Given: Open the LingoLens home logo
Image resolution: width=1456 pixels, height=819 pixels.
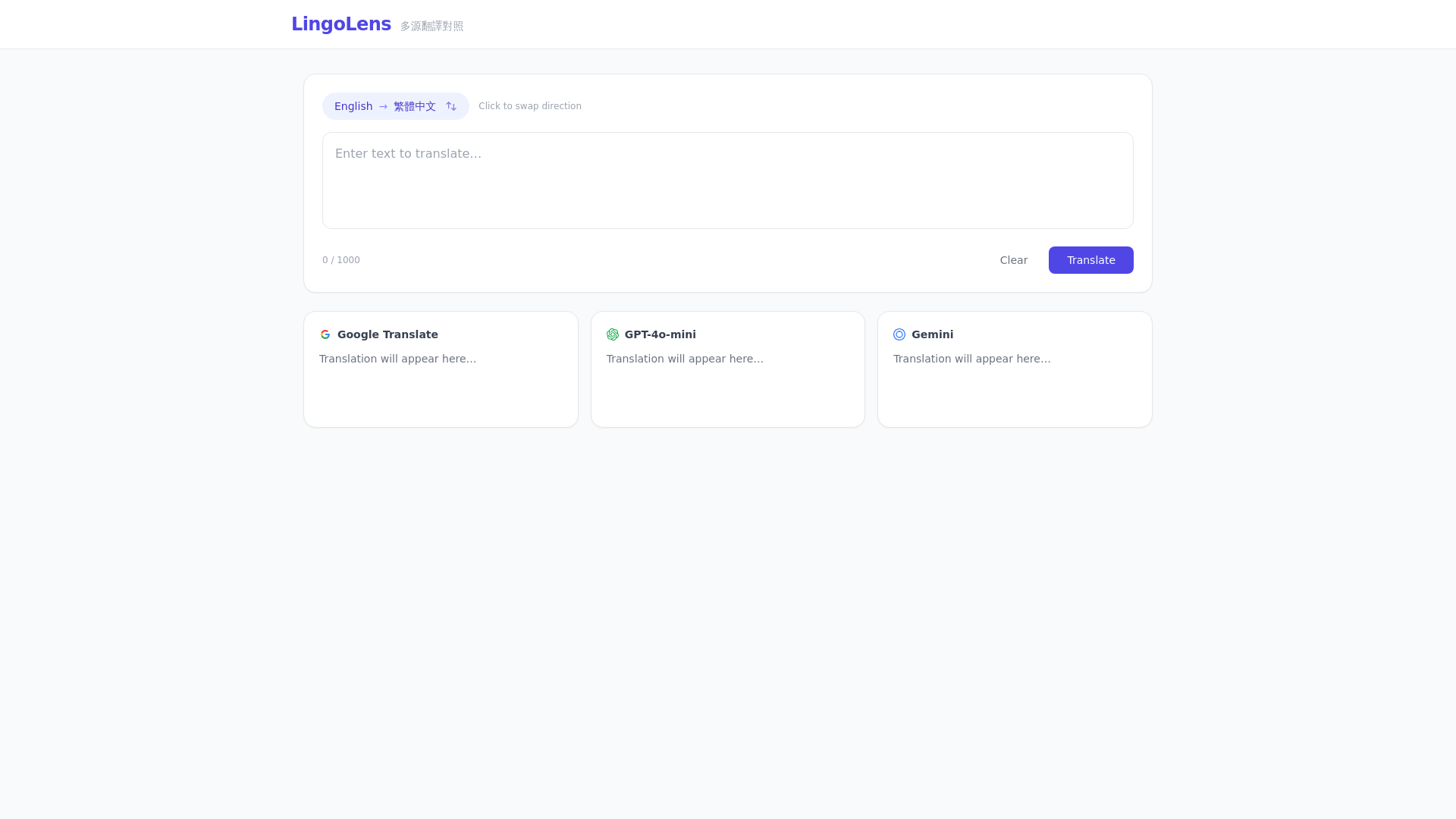Looking at the screenshot, I should (x=341, y=24).
